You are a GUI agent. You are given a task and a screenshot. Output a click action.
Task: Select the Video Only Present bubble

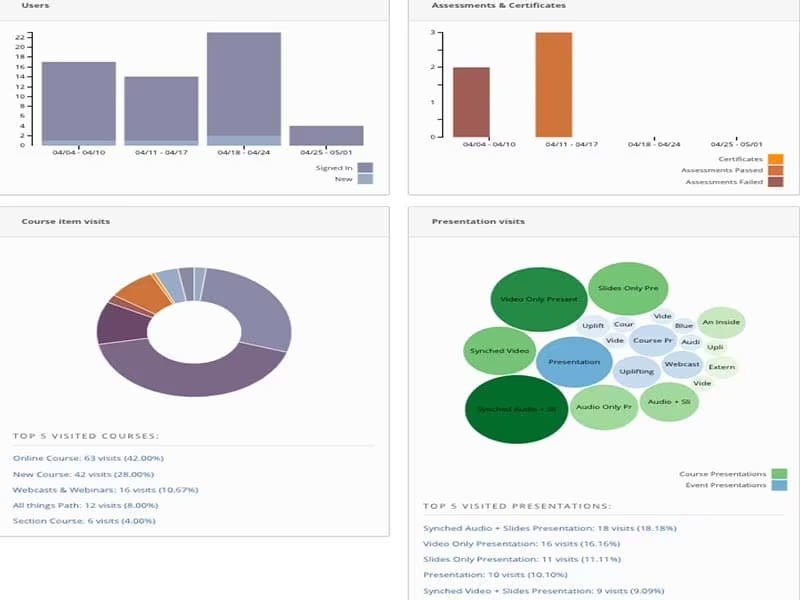(x=539, y=299)
